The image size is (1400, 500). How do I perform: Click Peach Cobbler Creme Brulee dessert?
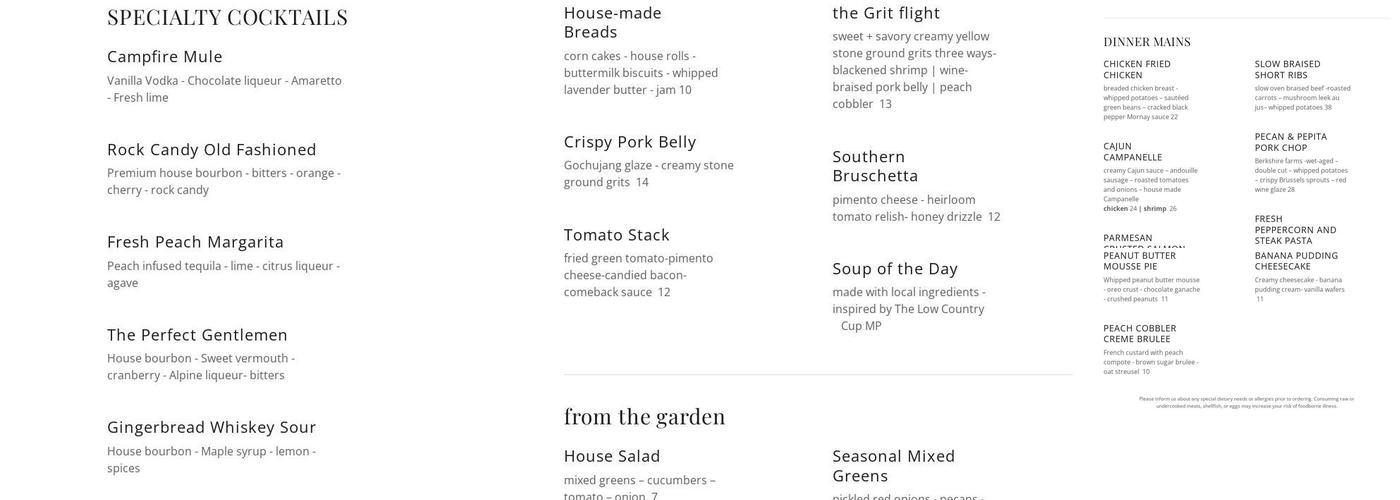click(x=1140, y=333)
